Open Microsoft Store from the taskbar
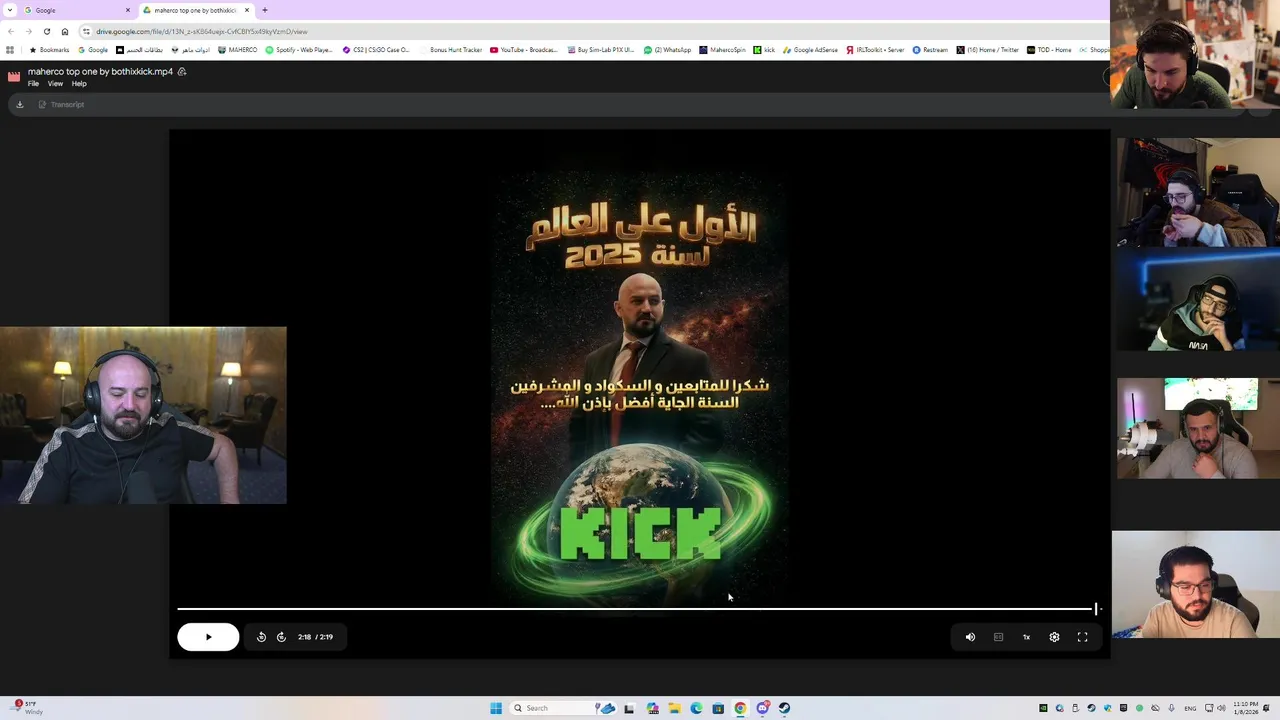 click(x=718, y=708)
